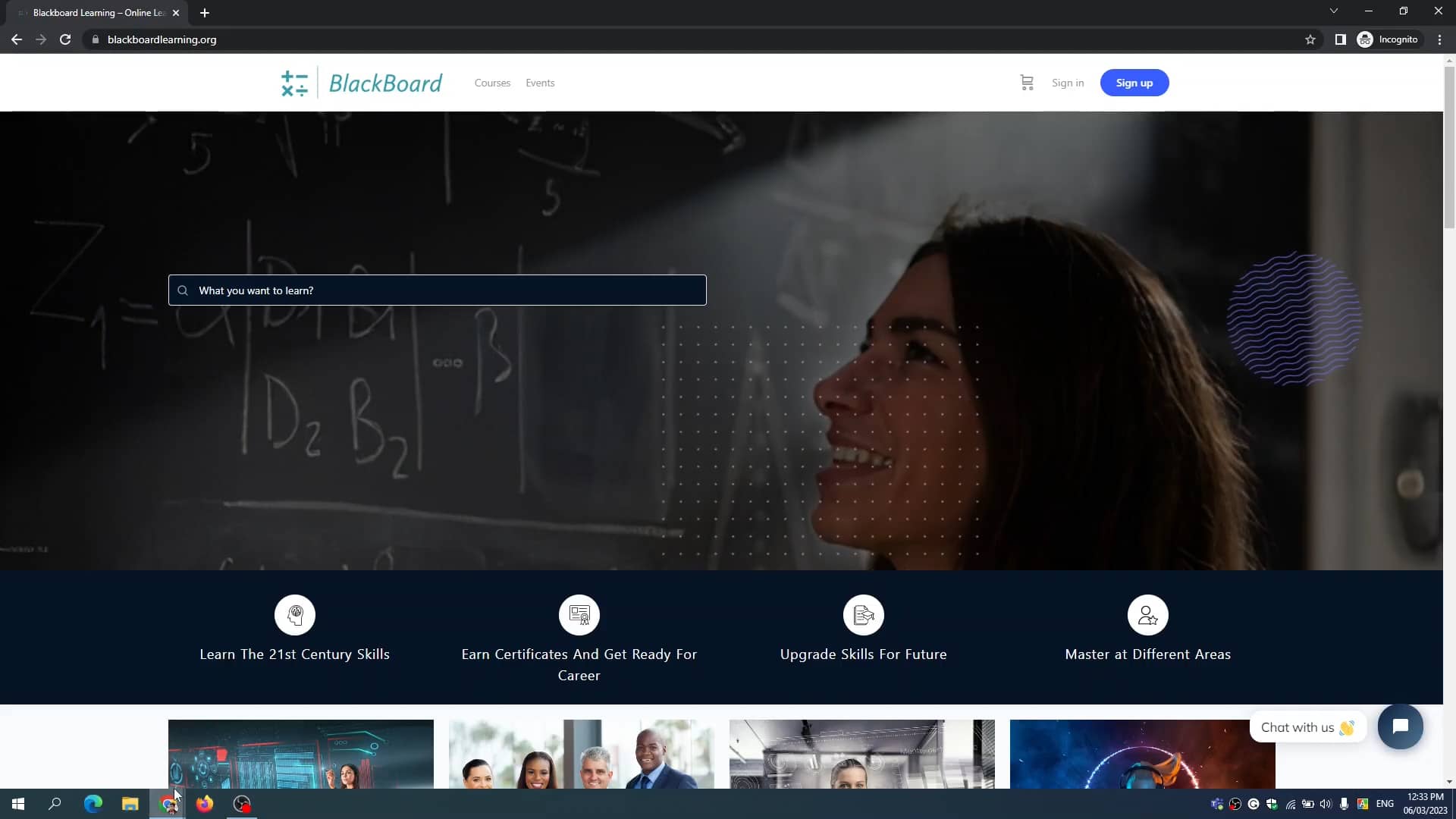Open the Courses menu

tap(492, 83)
